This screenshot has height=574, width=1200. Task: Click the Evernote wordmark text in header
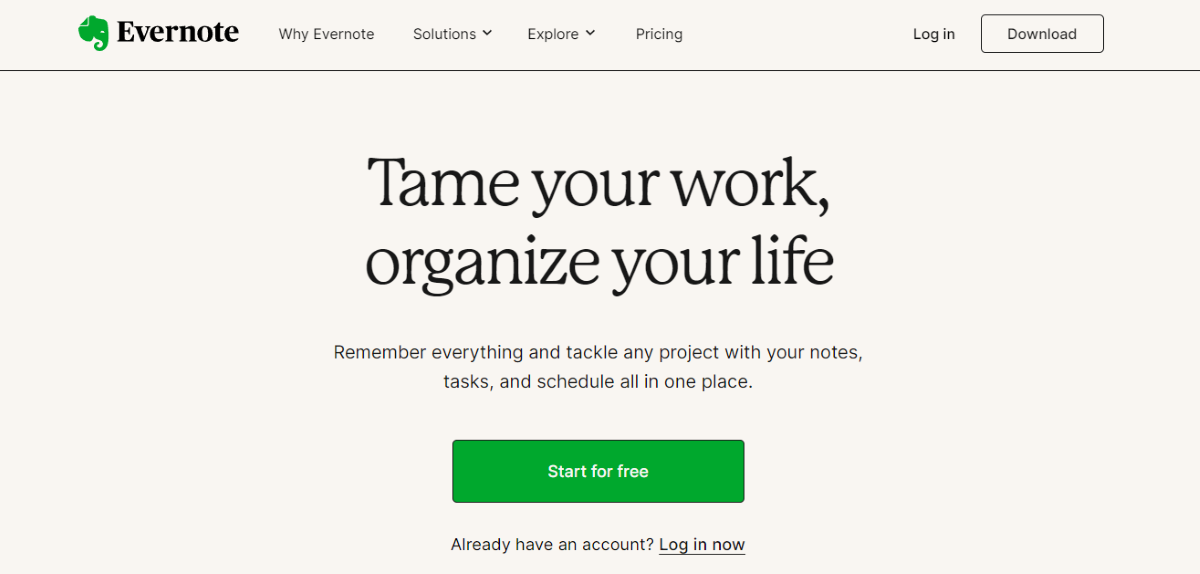coord(178,33)
